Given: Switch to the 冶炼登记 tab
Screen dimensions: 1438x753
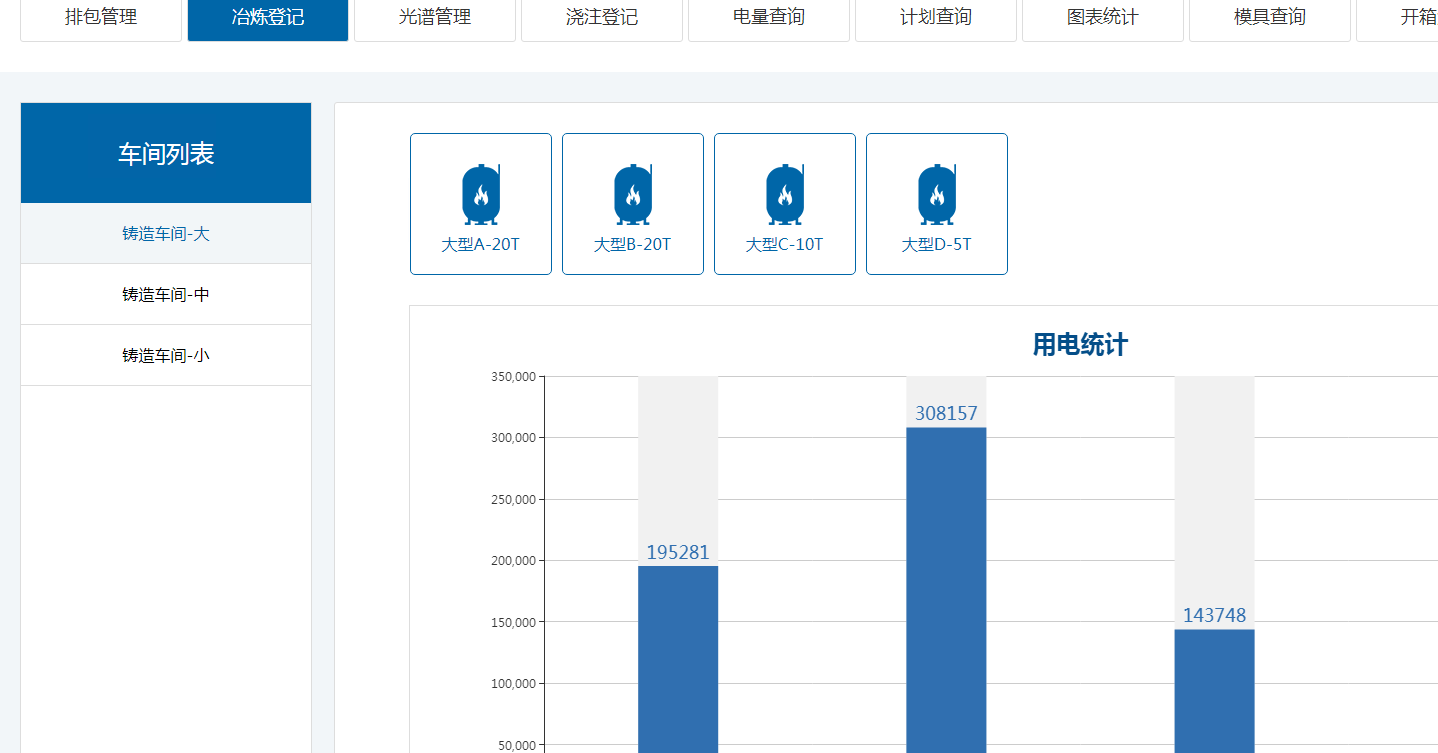Looking at the screenshot, I should pos(268,18).
